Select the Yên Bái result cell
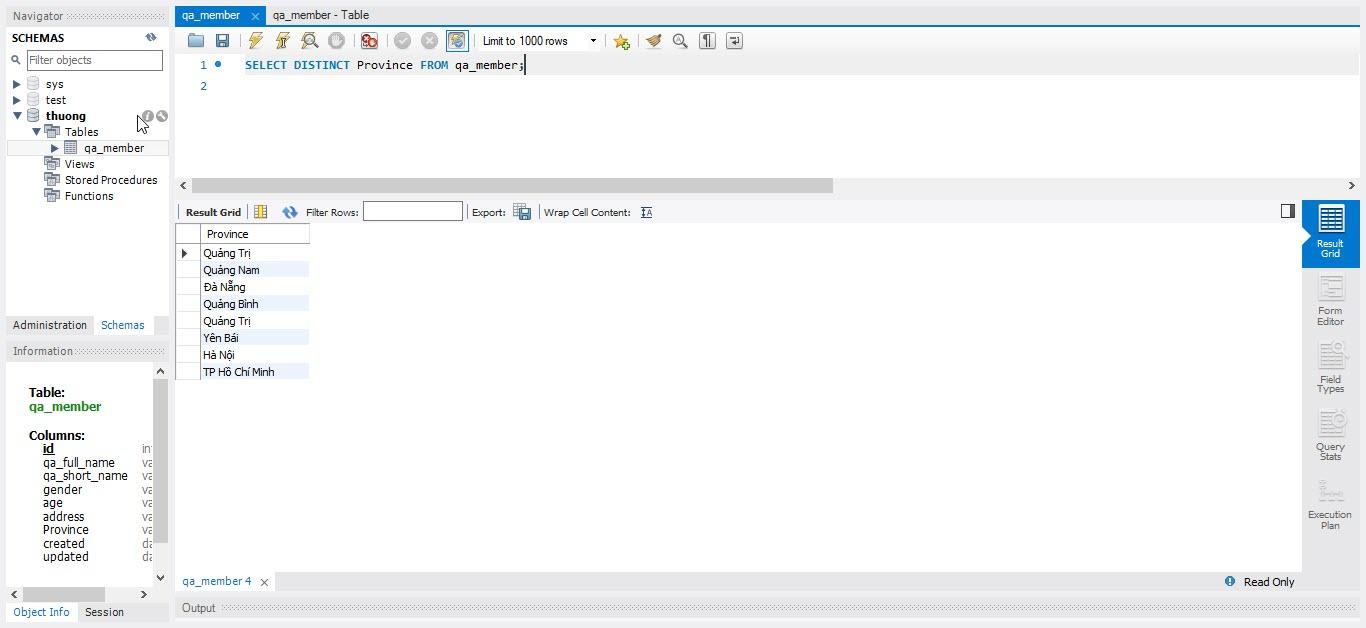The image size is (1366, 628). [x=255, y=338]
